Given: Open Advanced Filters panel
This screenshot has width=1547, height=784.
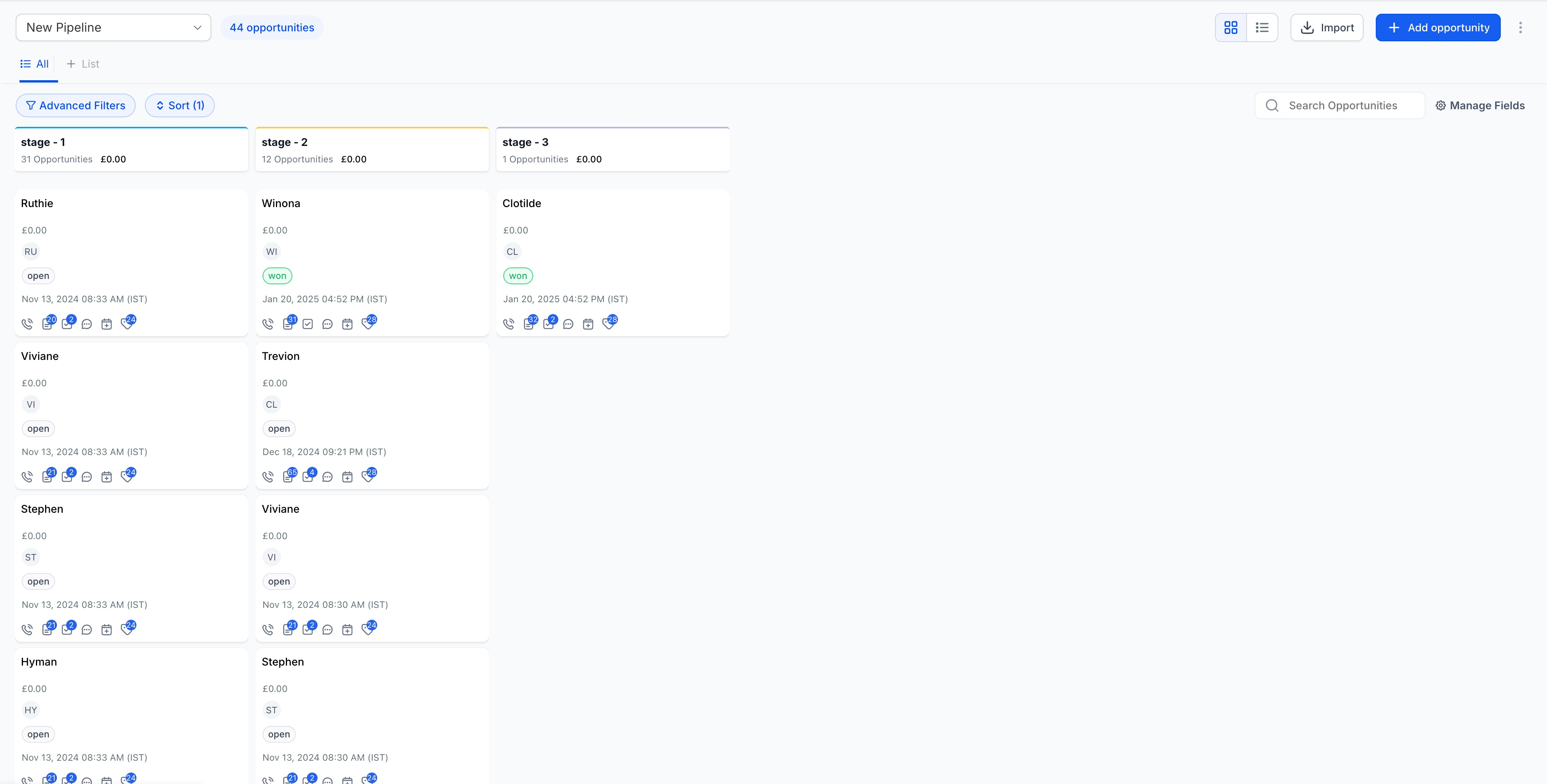Looking at the screenshot, I should coord(76,106).
